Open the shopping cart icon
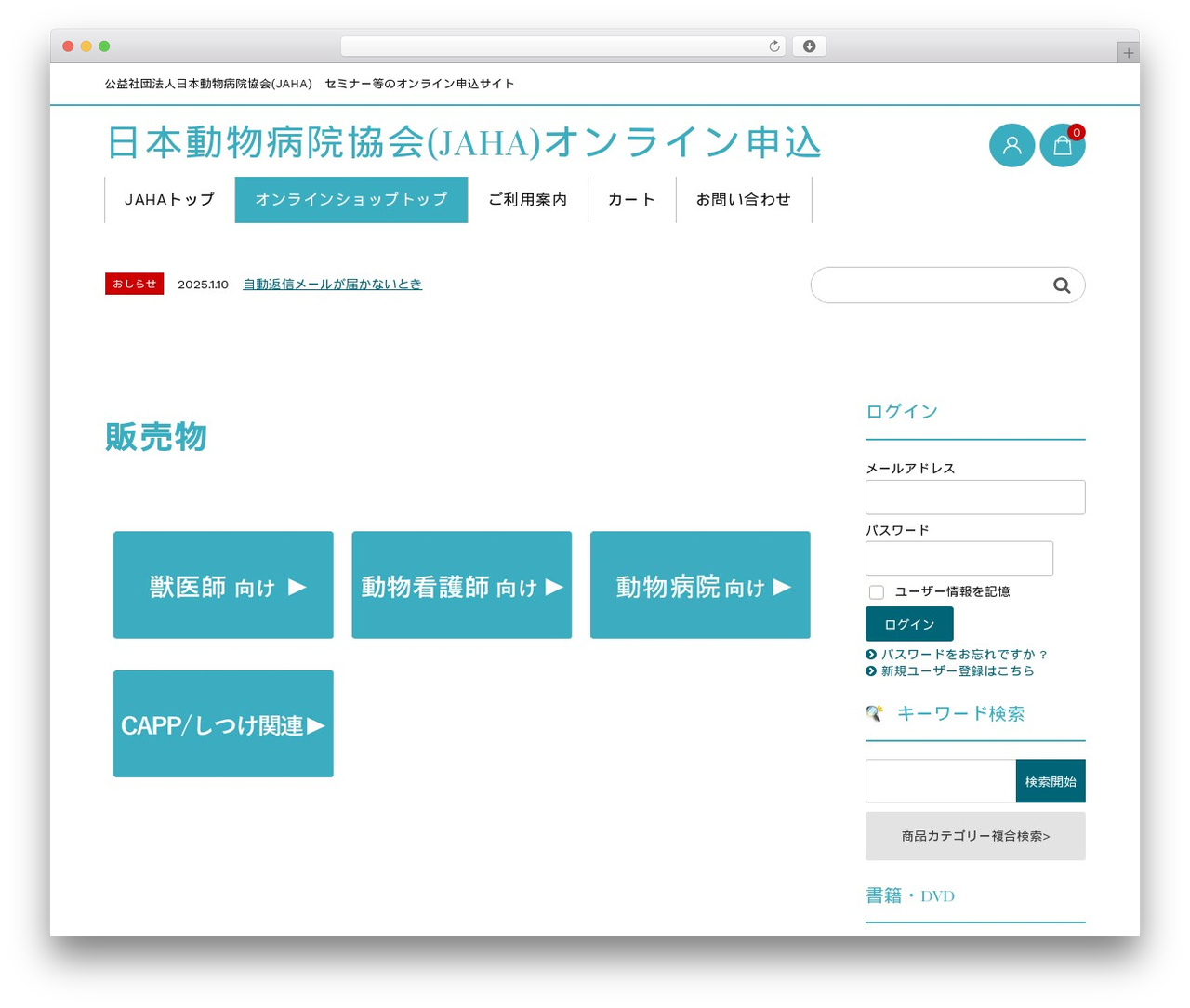1190x1008 pixels. [x=1062, y=145]
